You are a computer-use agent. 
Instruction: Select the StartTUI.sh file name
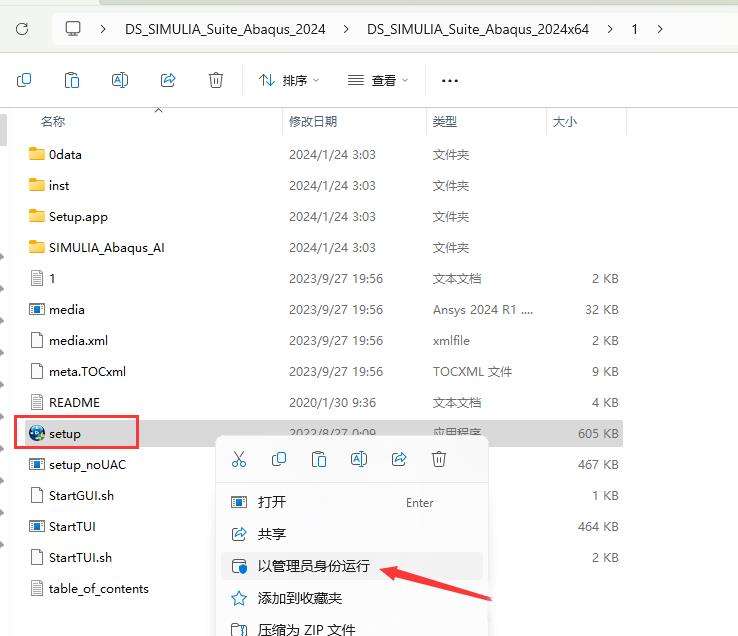tap(80, 557)
